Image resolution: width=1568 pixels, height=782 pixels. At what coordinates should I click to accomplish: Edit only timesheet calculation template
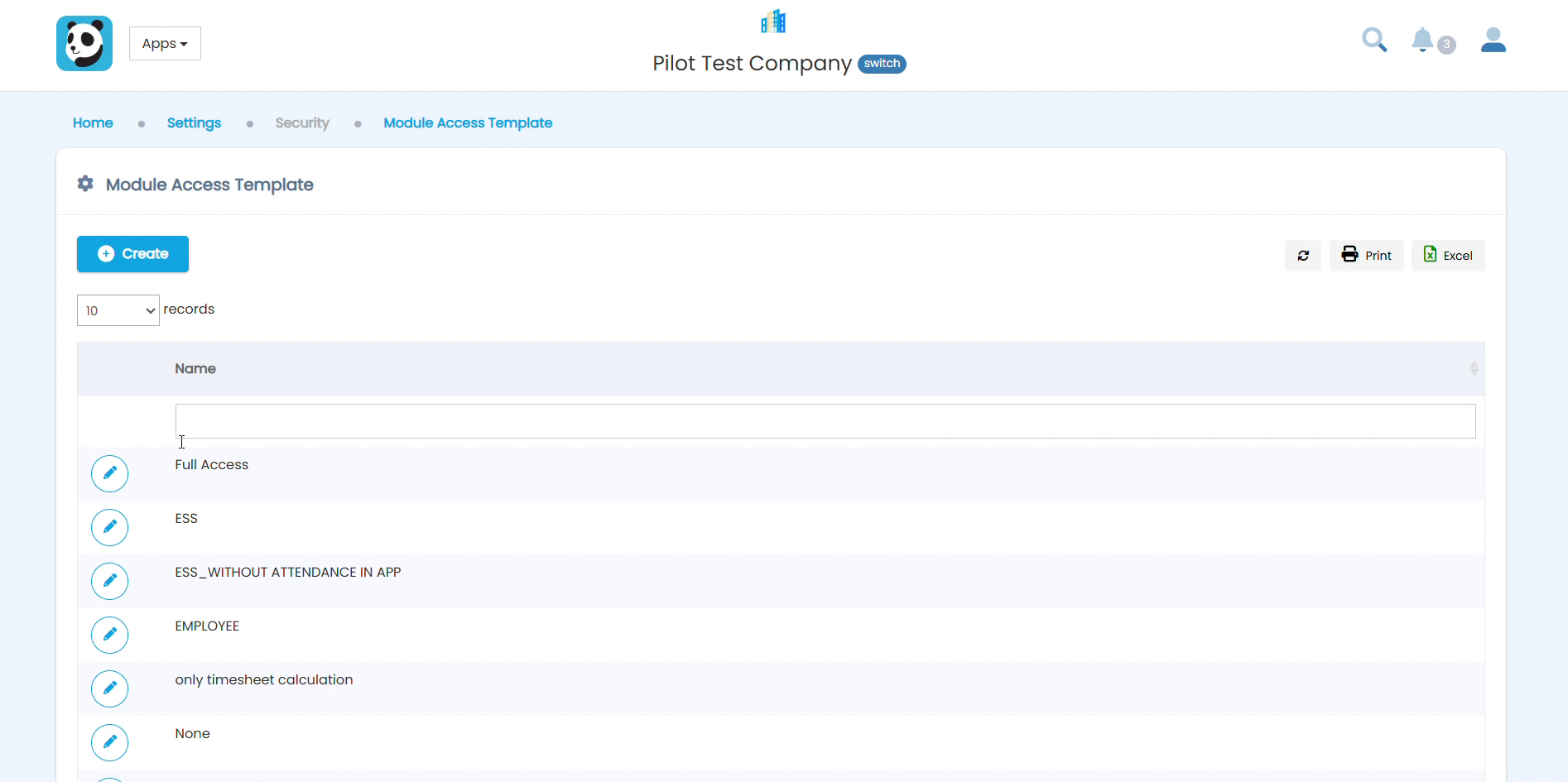click(x=109, y=688)
